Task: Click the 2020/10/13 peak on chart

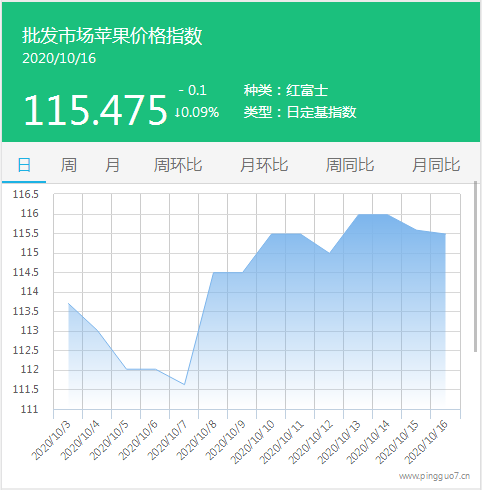Action: click(x=358, y=214)
